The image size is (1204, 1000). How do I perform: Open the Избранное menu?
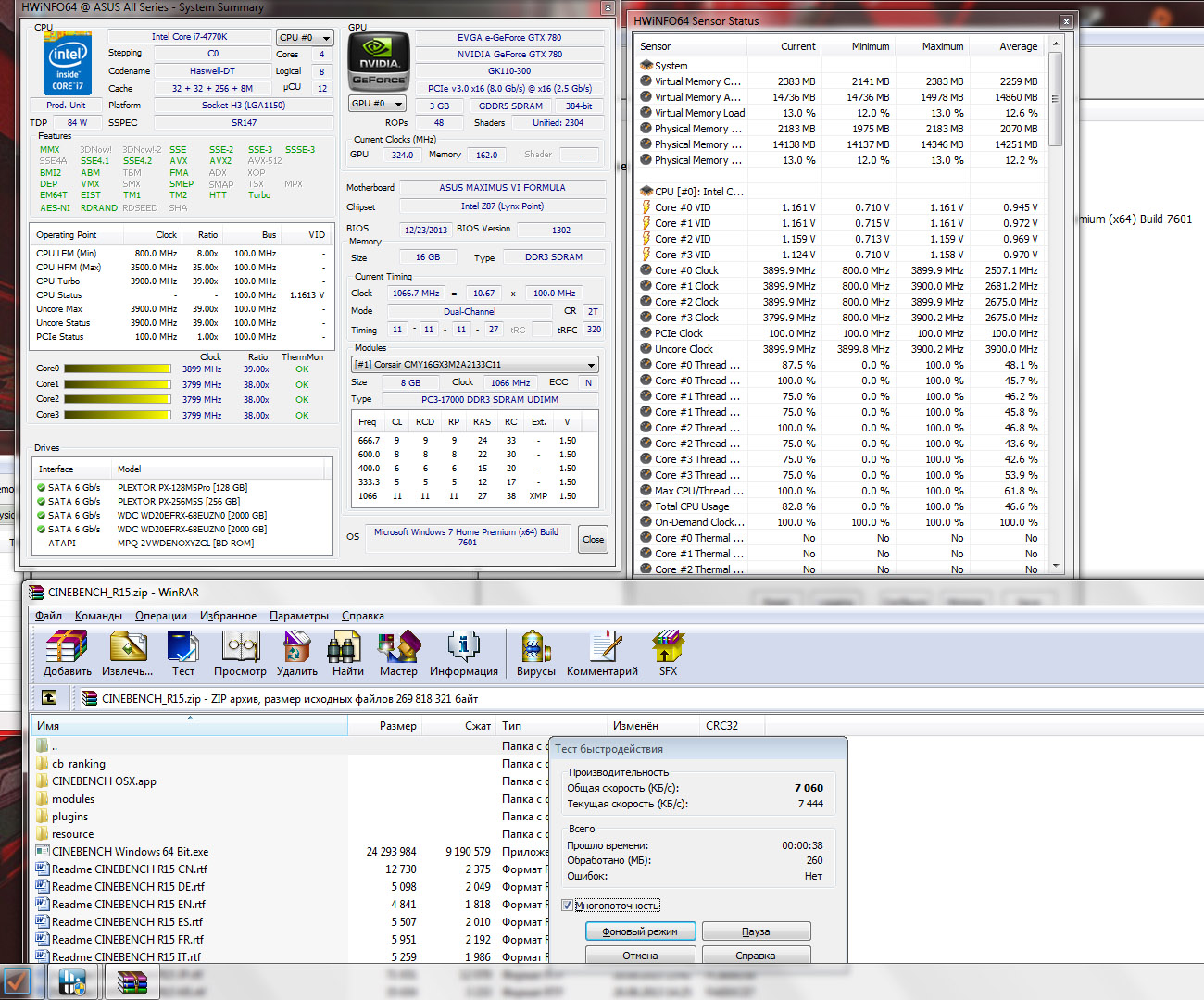point(228,616)
